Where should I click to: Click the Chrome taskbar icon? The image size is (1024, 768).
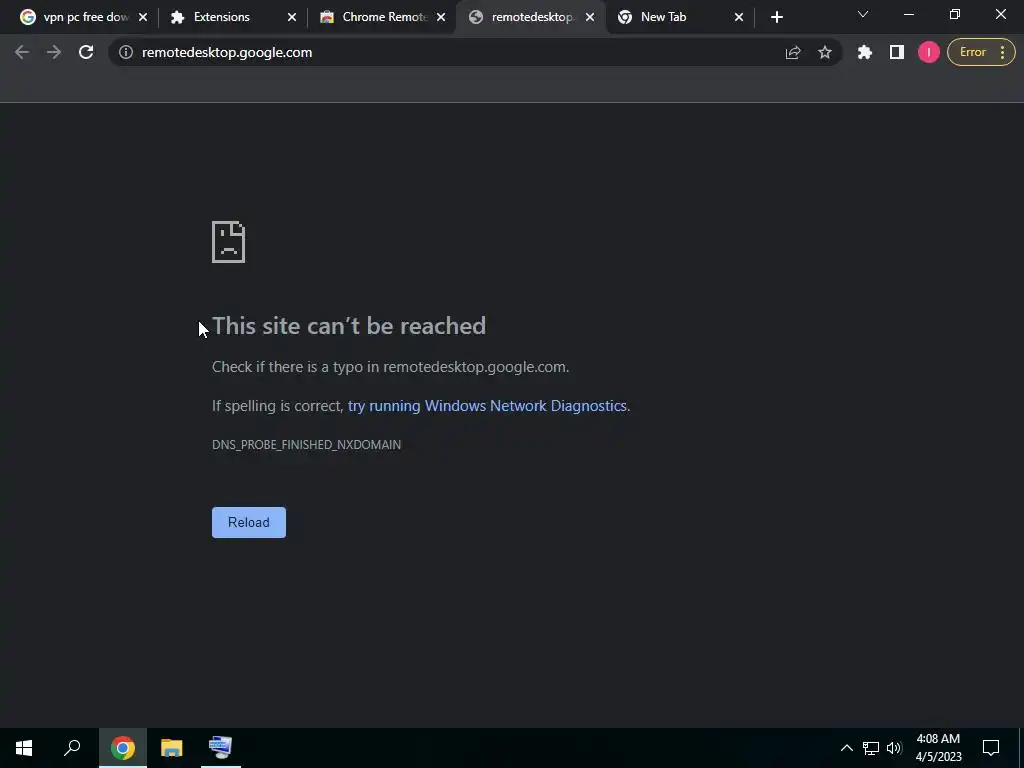coord(123,748)
